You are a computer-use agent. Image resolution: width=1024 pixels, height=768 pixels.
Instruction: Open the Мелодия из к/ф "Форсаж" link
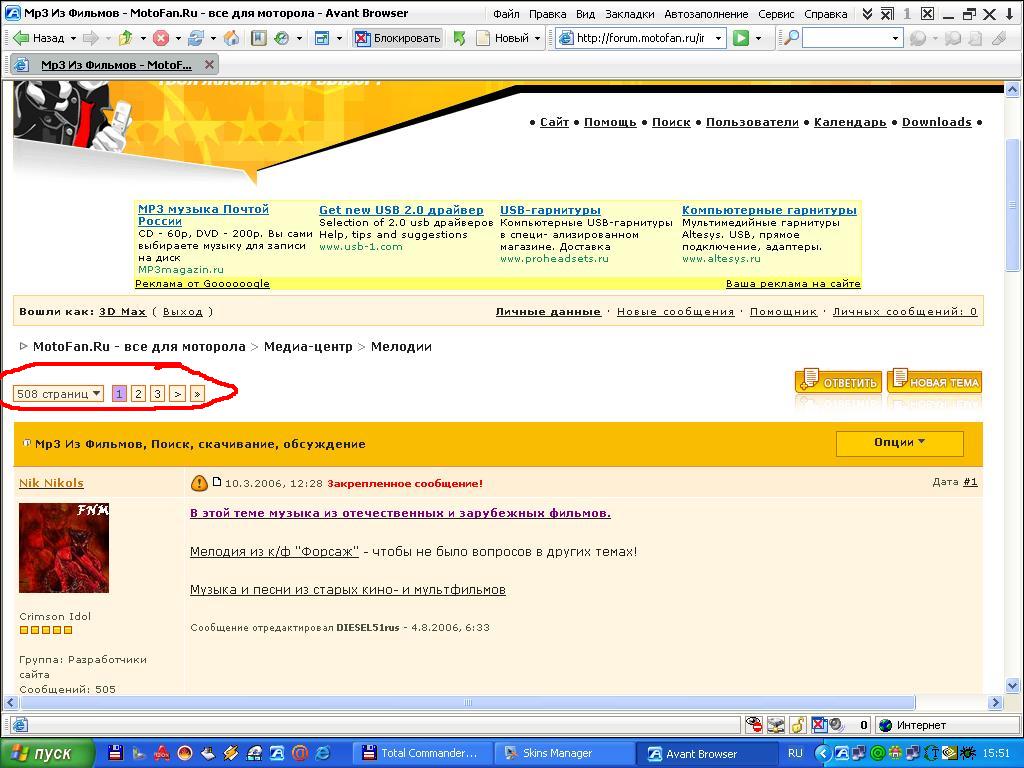click(274, 552)
